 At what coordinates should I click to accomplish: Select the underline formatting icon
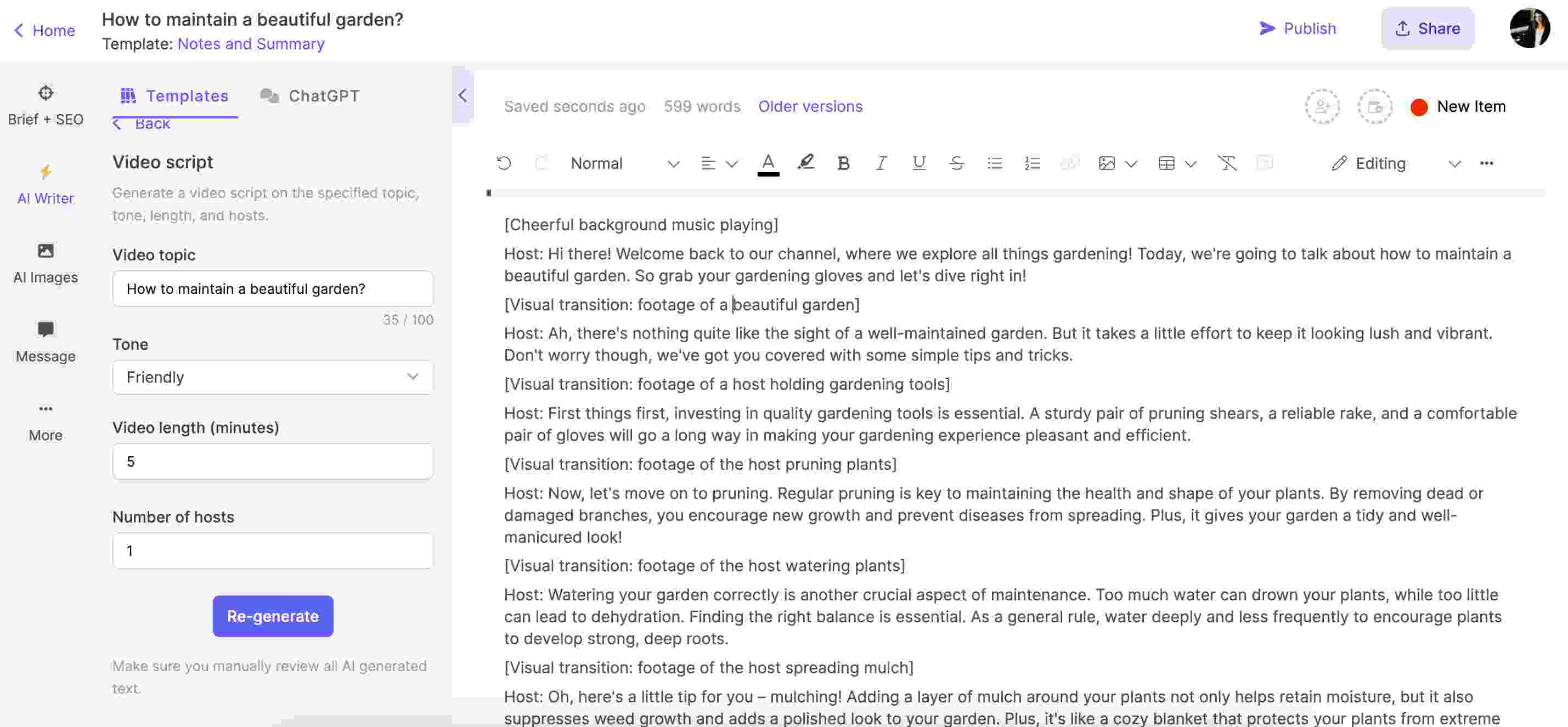916,162
